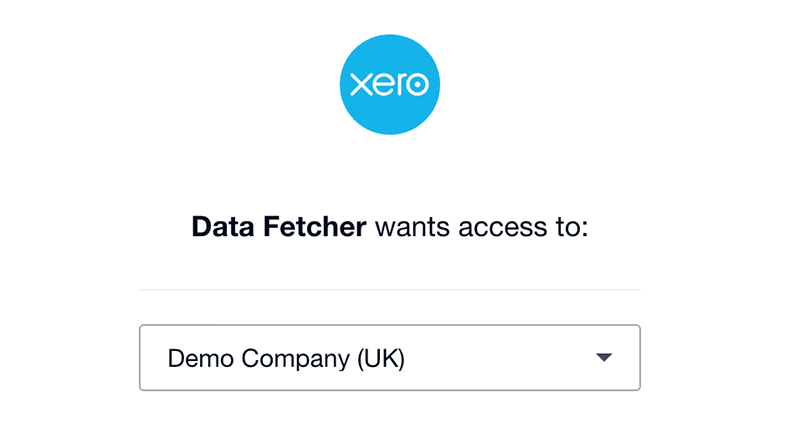Click the Xero logo
The width and height of the screenshot is (800, 428).
coord(390,85)
